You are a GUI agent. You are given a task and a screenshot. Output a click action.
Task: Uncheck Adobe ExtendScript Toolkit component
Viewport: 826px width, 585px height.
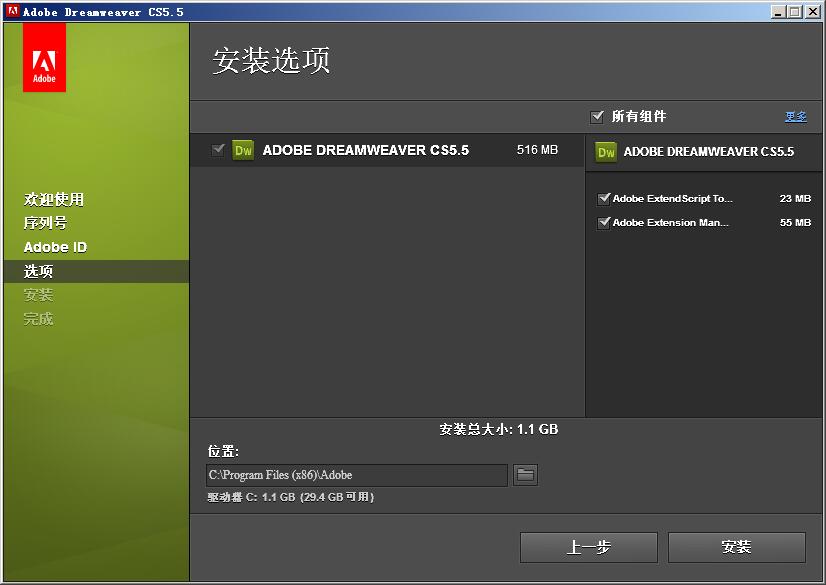[604, 199]
